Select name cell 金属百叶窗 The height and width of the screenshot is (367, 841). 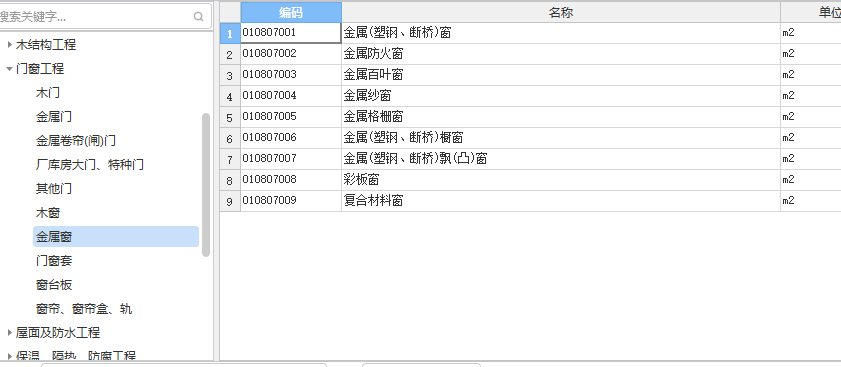point(561,75)
